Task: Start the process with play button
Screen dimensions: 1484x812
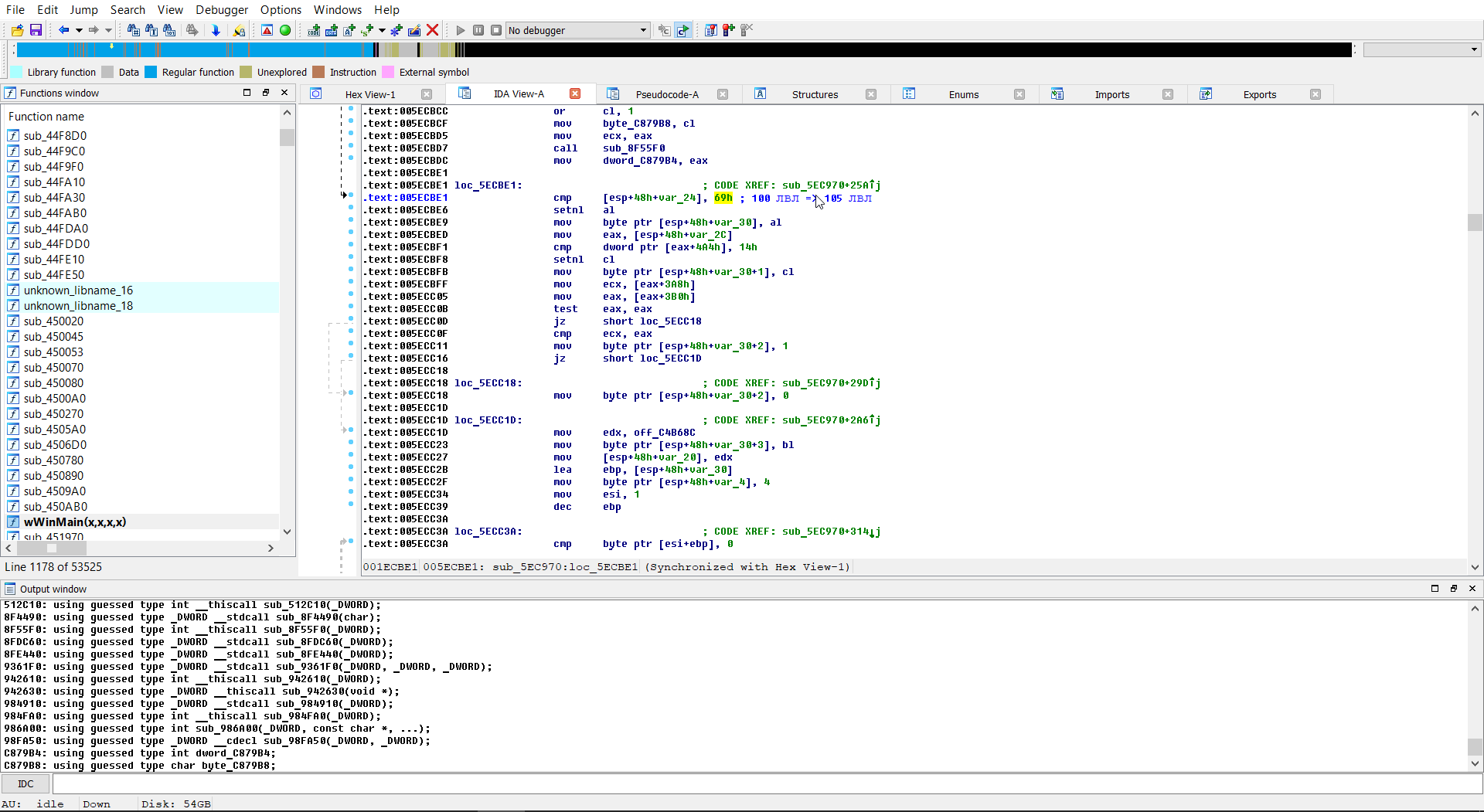Action: [x=461, y=30]
